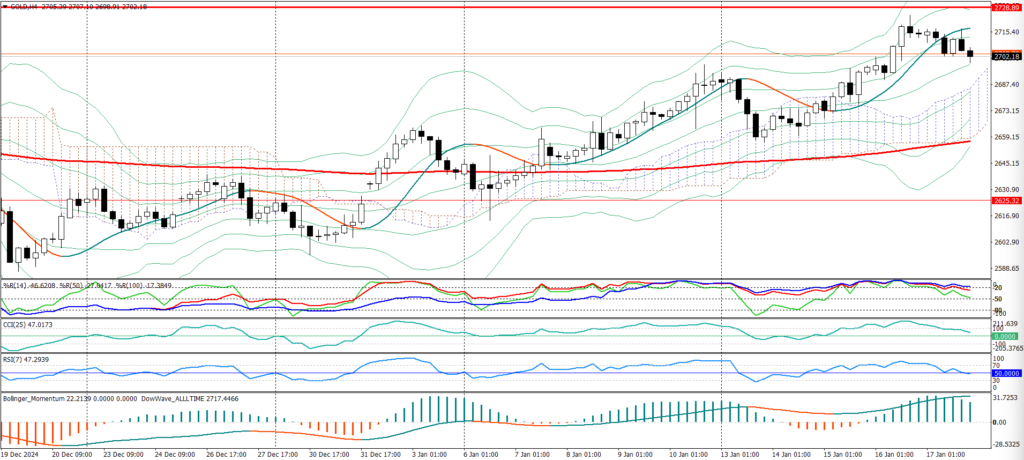Click the 2625.32 red price level tag
1024x460 pixels.
(x=1005, y=201)
